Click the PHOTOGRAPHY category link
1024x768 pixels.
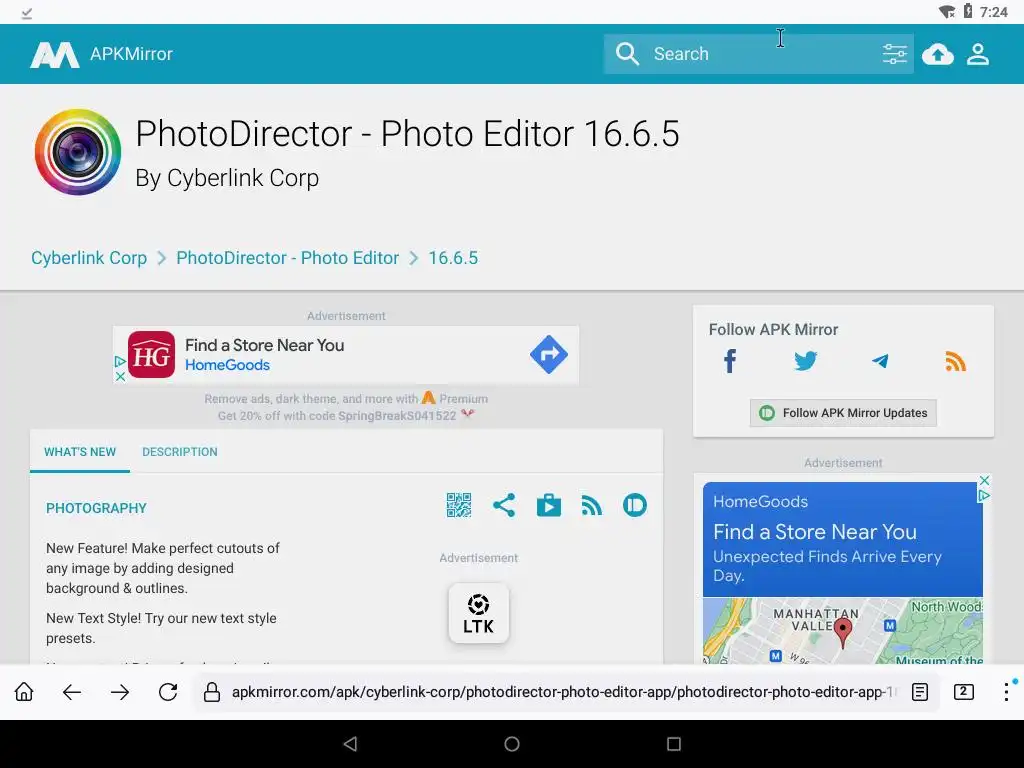pyautogui.click(x=96, y=508)
